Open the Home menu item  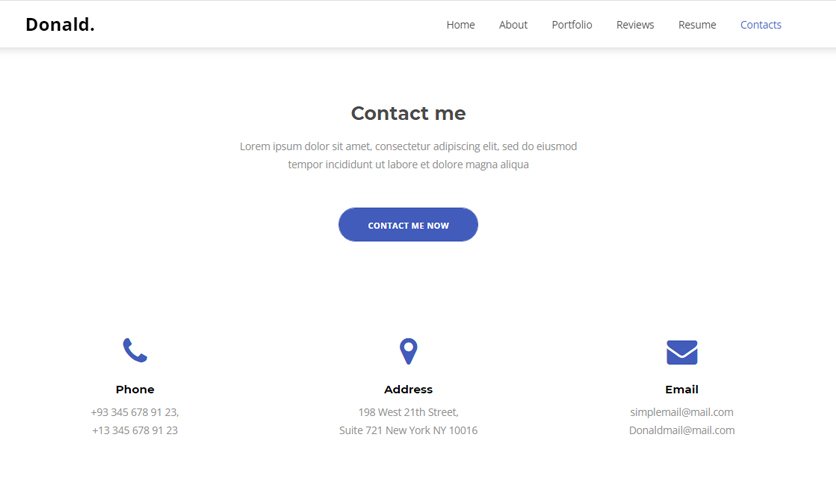(x=461, y=25)
